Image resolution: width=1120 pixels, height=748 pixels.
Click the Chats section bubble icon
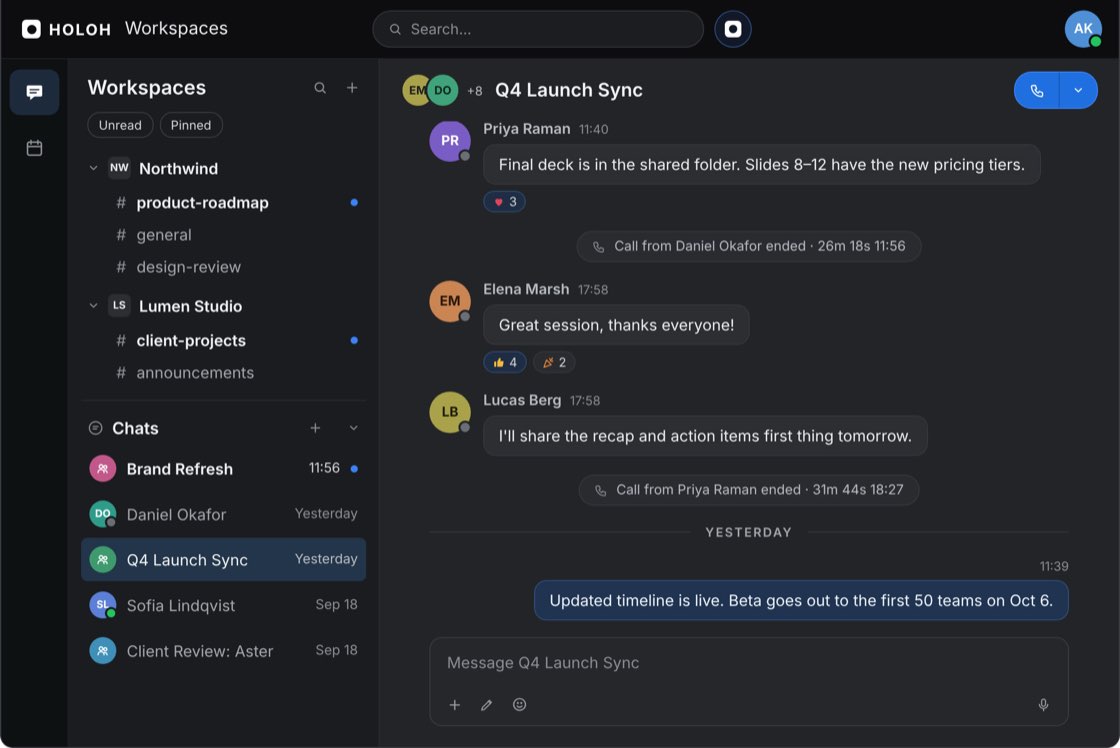click(95, 428)
